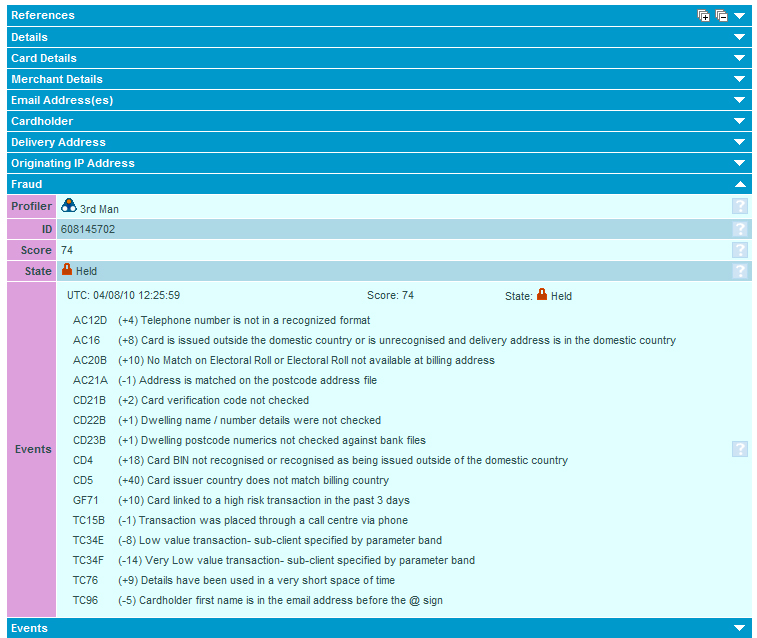Click help icon beside fraud events list

pyautogui.click(x=740, y=449)
